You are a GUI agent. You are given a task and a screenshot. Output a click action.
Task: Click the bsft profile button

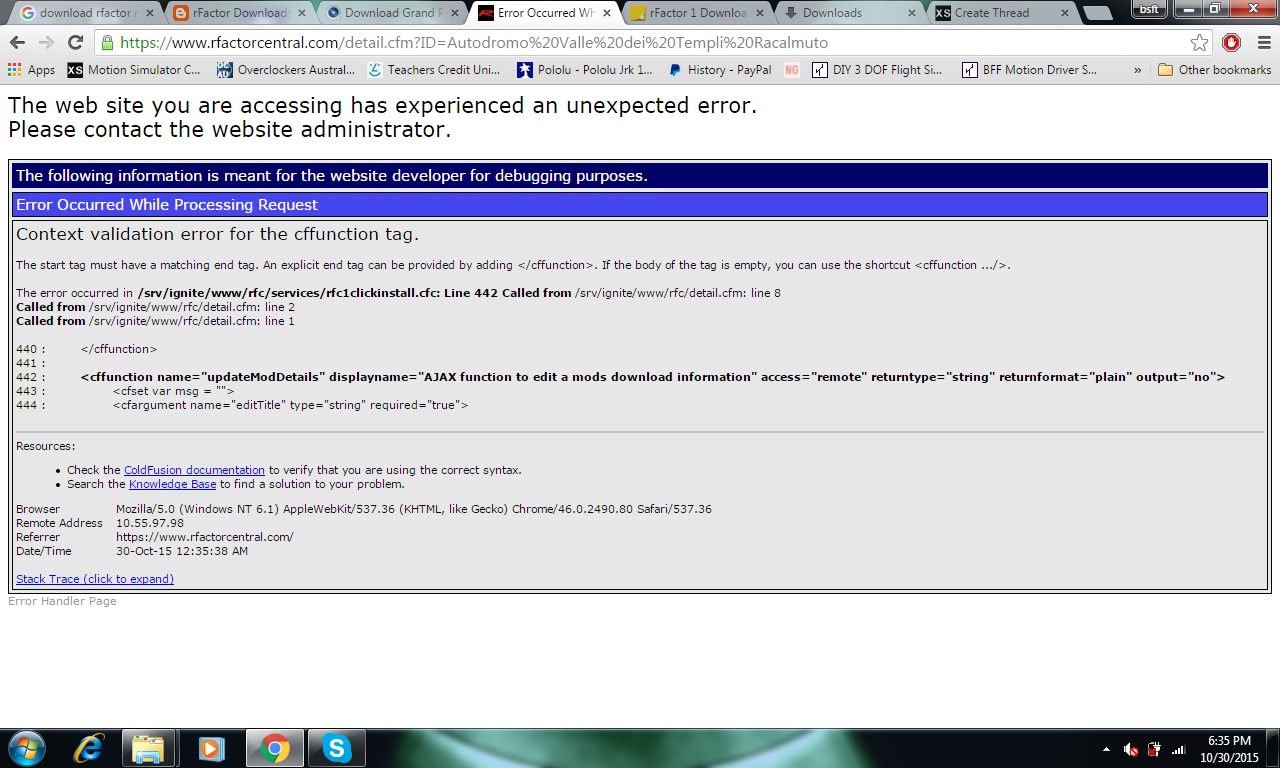(x=1149, y=7)
